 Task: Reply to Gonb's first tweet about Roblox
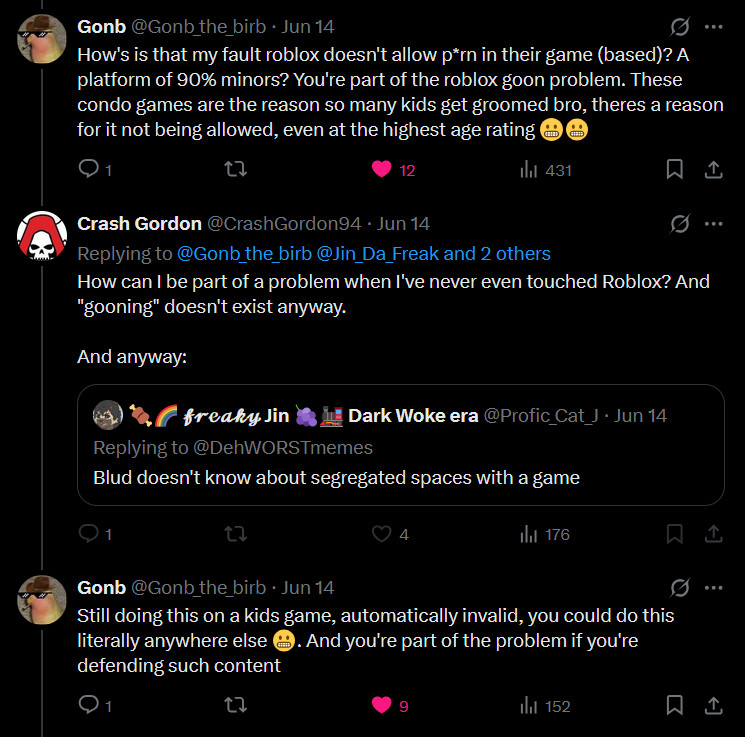89,170
